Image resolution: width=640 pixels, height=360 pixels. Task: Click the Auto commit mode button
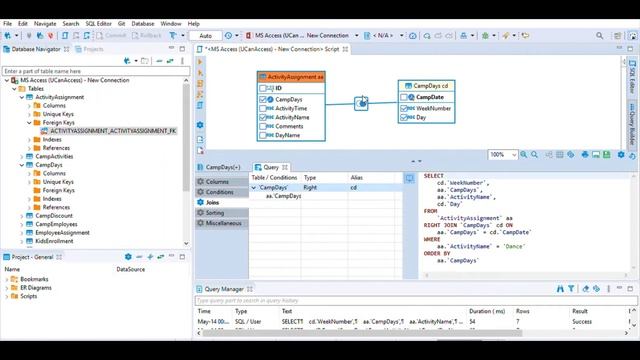[206, 36]
